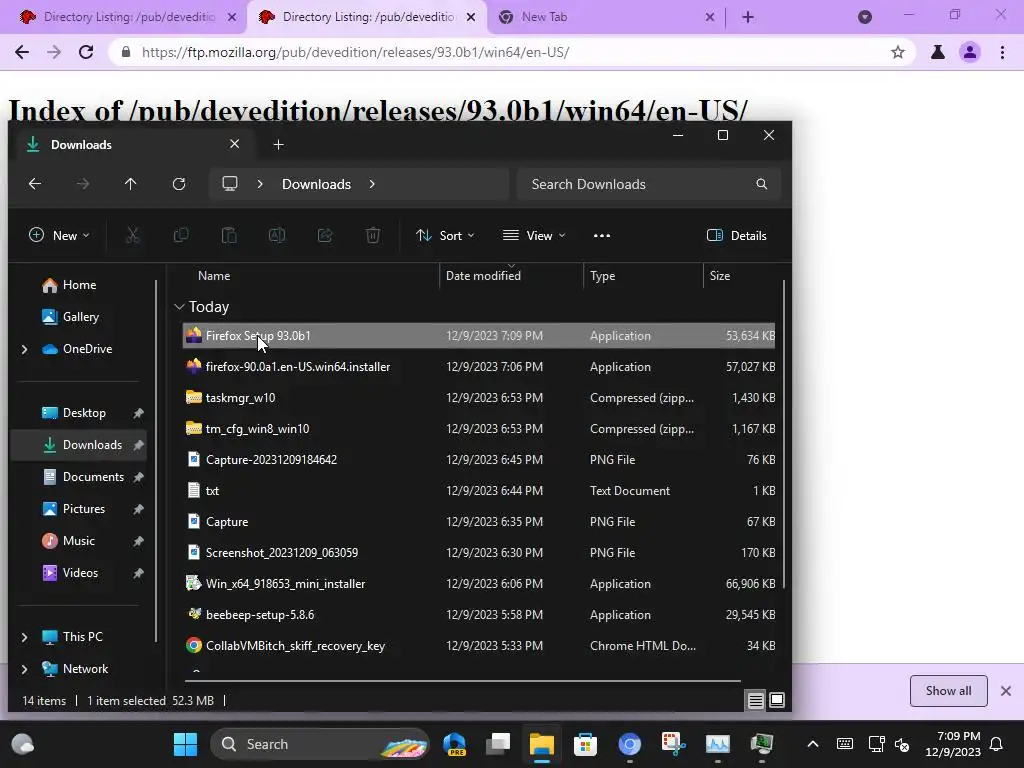Expand Network tree node
The image size is (1024, 768).
coord(24,669)
